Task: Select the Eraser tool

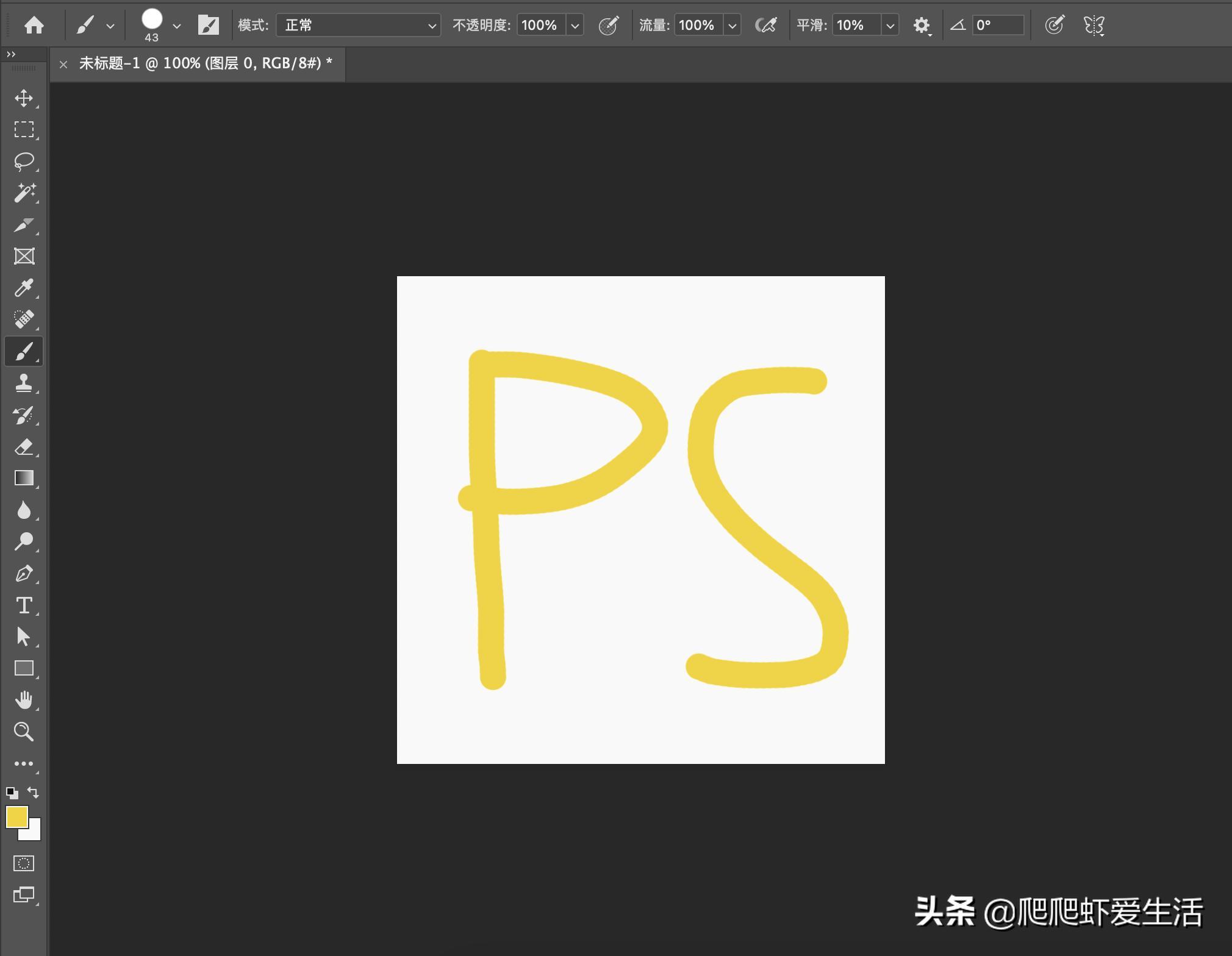Action: coord(24,447)
